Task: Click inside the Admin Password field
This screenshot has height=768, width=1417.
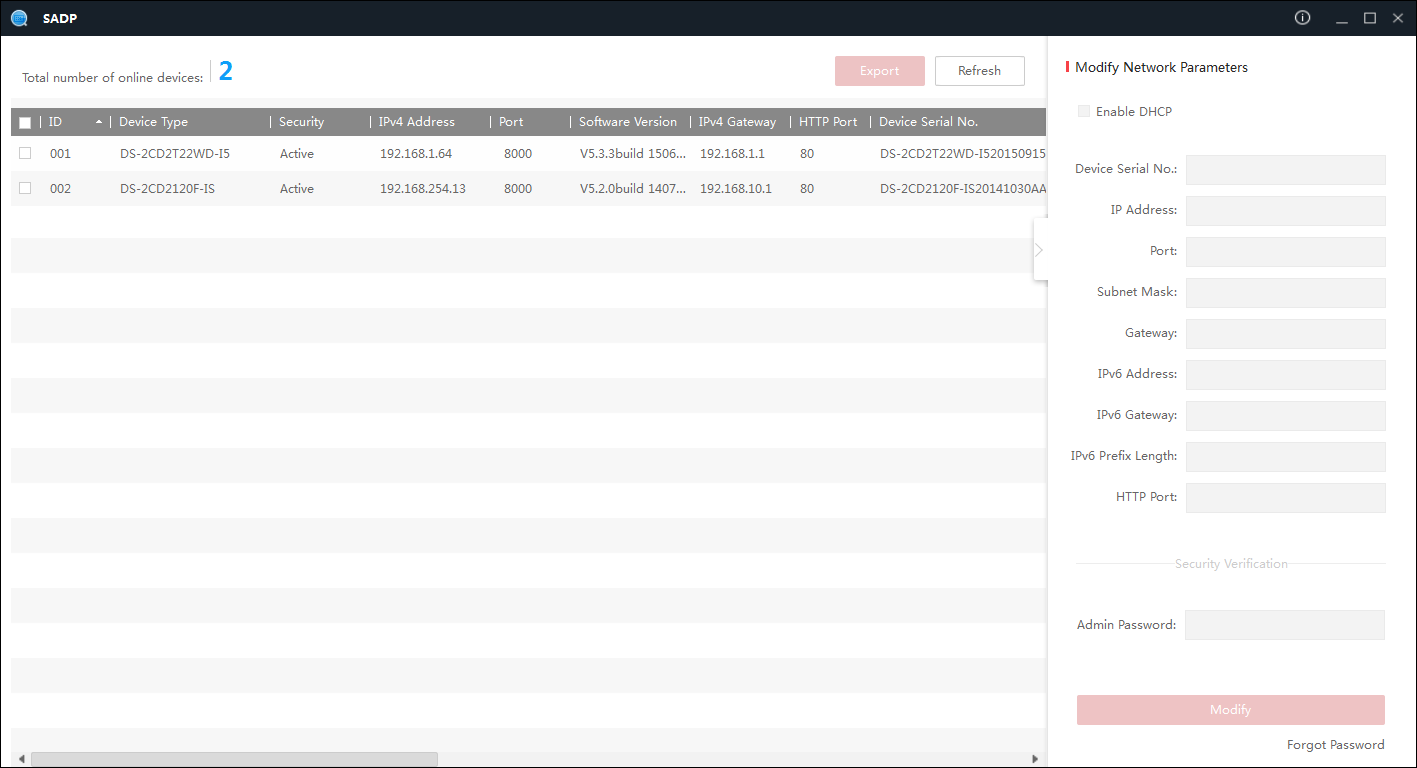Action: click(1285, 624)
